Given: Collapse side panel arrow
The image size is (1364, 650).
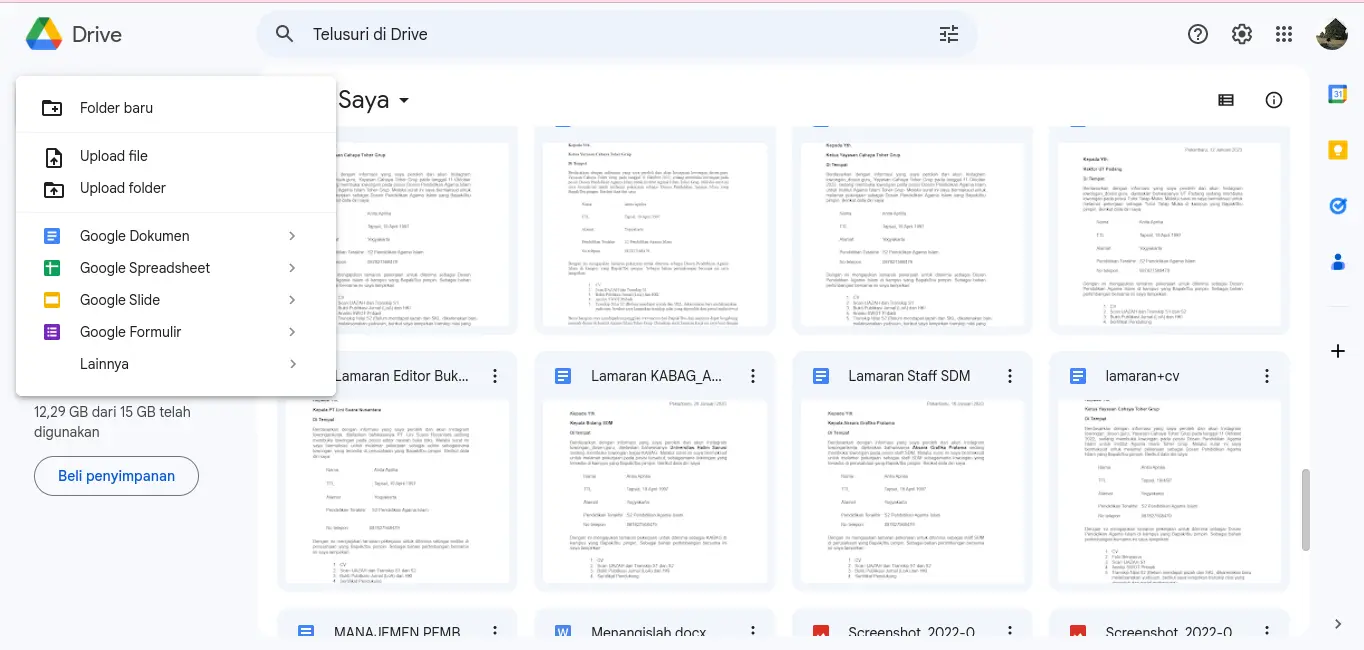Looking at the screenshot, I should (1338, 624).
